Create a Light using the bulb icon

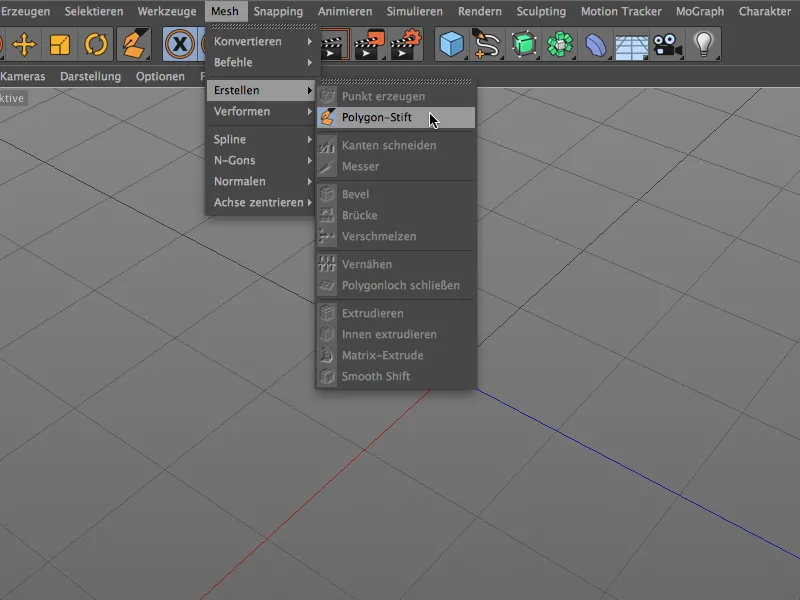[x=703, y=45]
